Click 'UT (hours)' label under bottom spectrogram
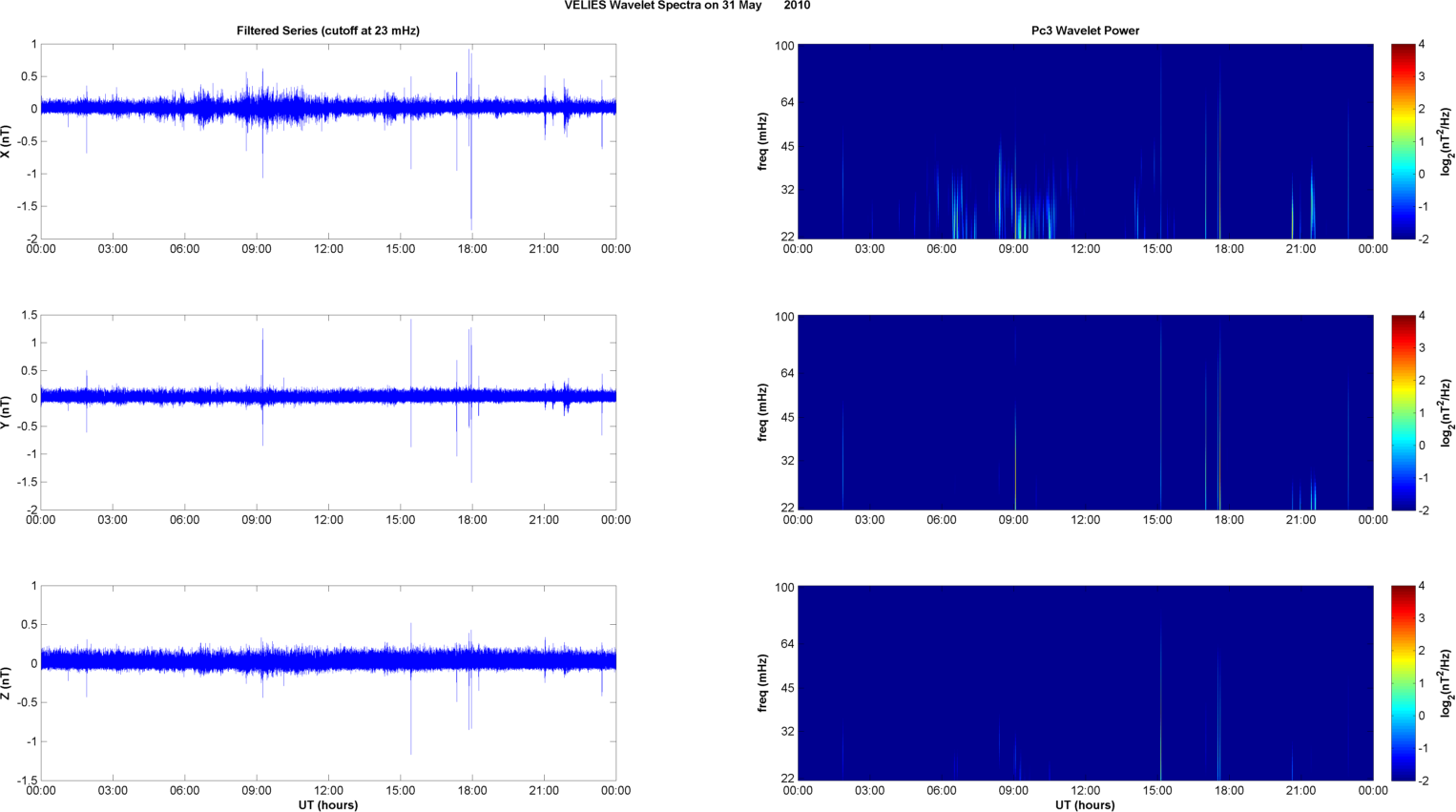 [x=1085, y=805]
